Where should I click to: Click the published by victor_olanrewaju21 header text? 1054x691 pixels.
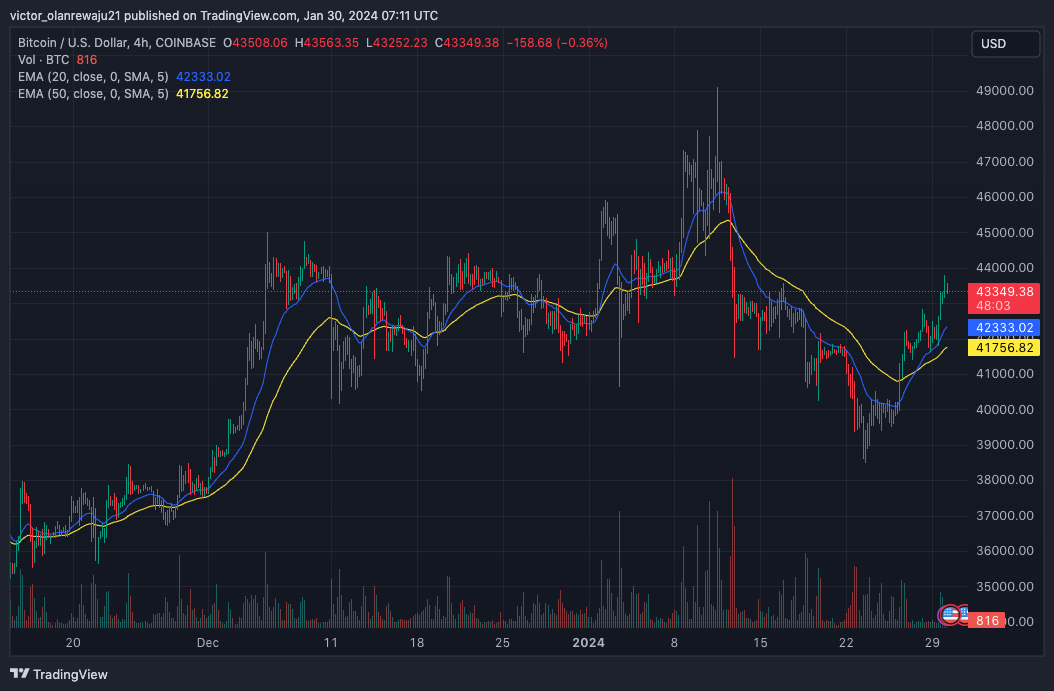pos(224,15)
